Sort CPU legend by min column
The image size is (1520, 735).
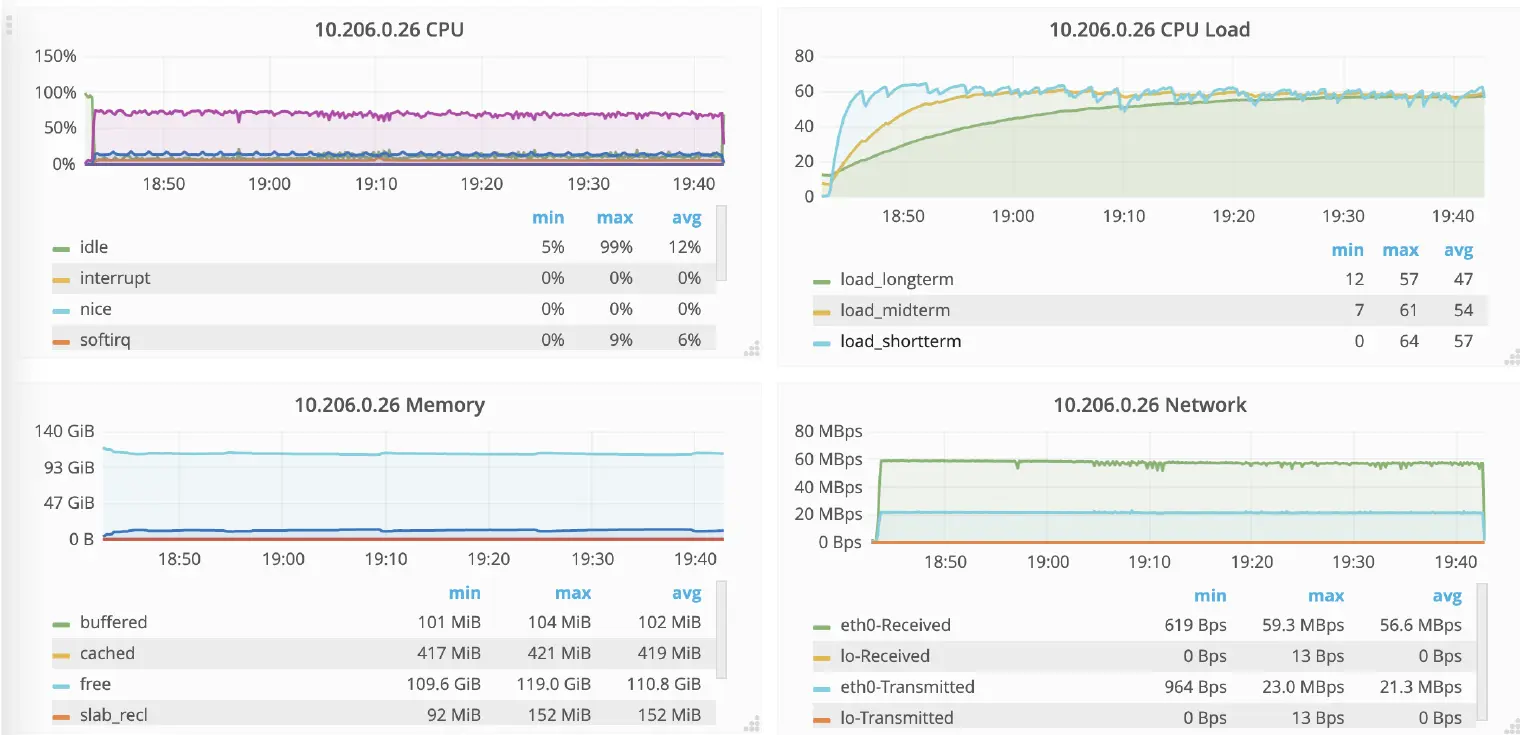[x=548, y=217]
